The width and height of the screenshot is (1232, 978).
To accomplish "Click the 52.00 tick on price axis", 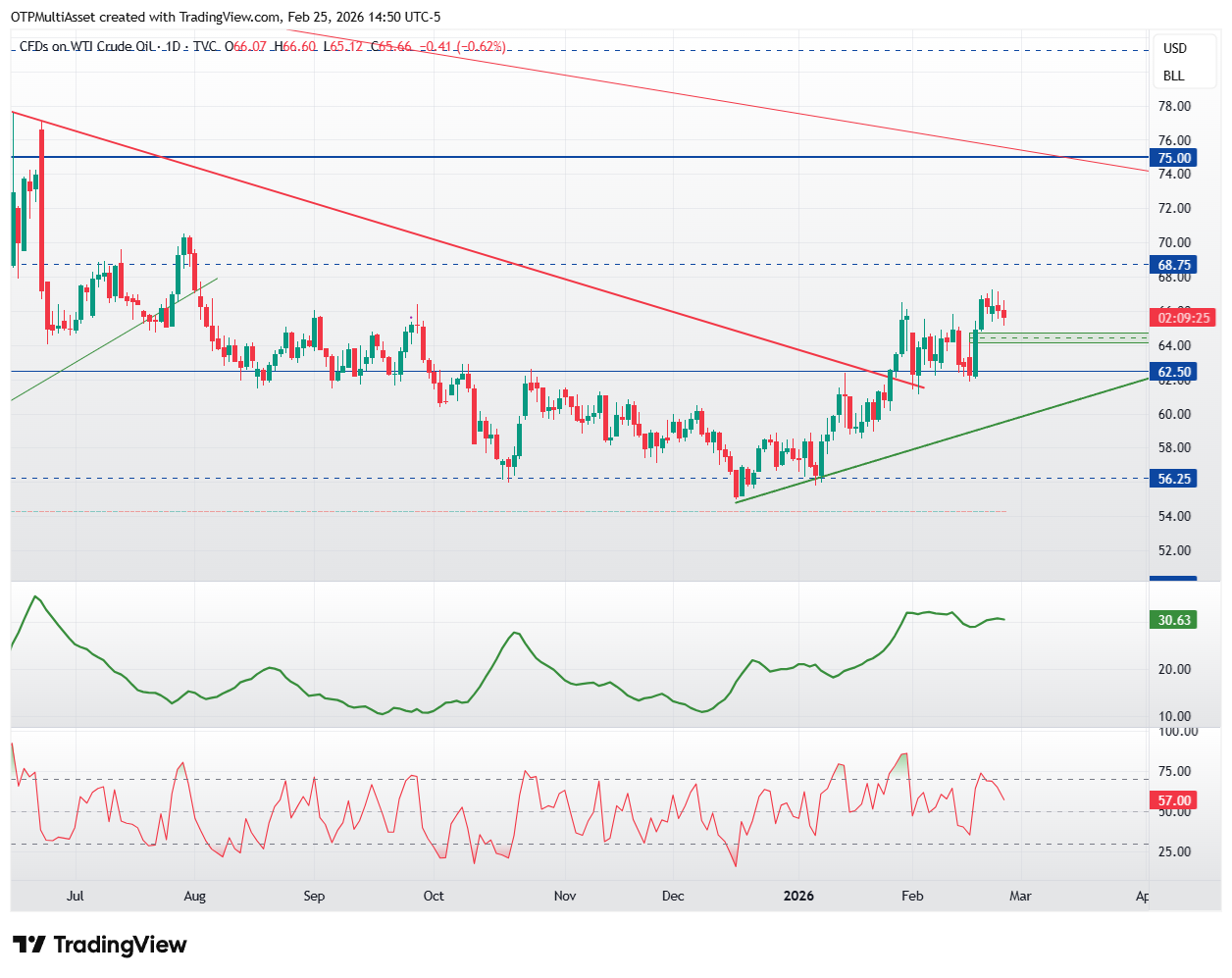I will click(1173, 550).
